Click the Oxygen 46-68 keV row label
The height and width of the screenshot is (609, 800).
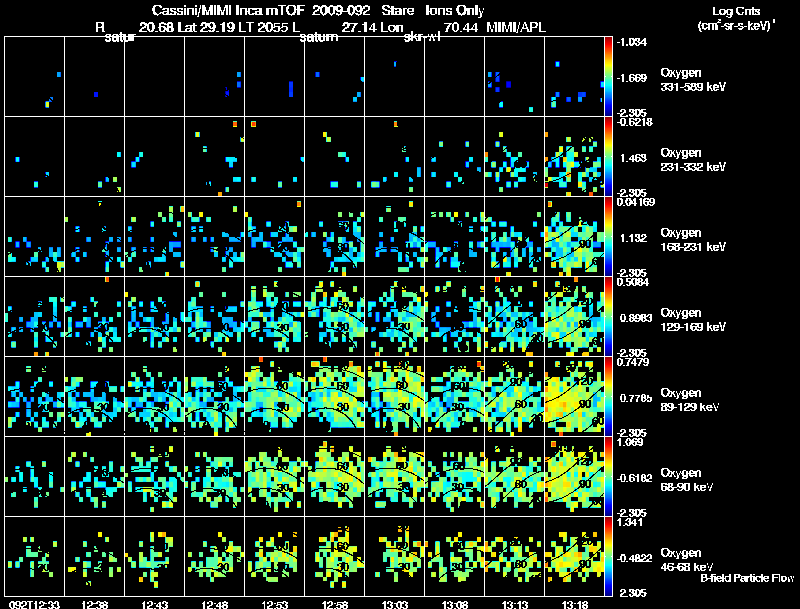coord(687,560)
